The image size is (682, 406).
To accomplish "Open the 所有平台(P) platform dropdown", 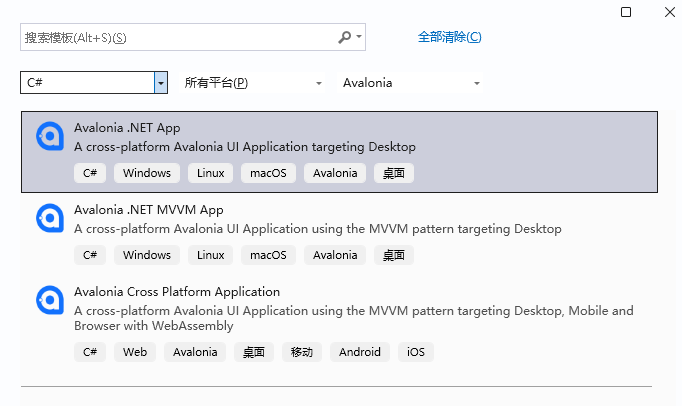I will pos(253,83).
